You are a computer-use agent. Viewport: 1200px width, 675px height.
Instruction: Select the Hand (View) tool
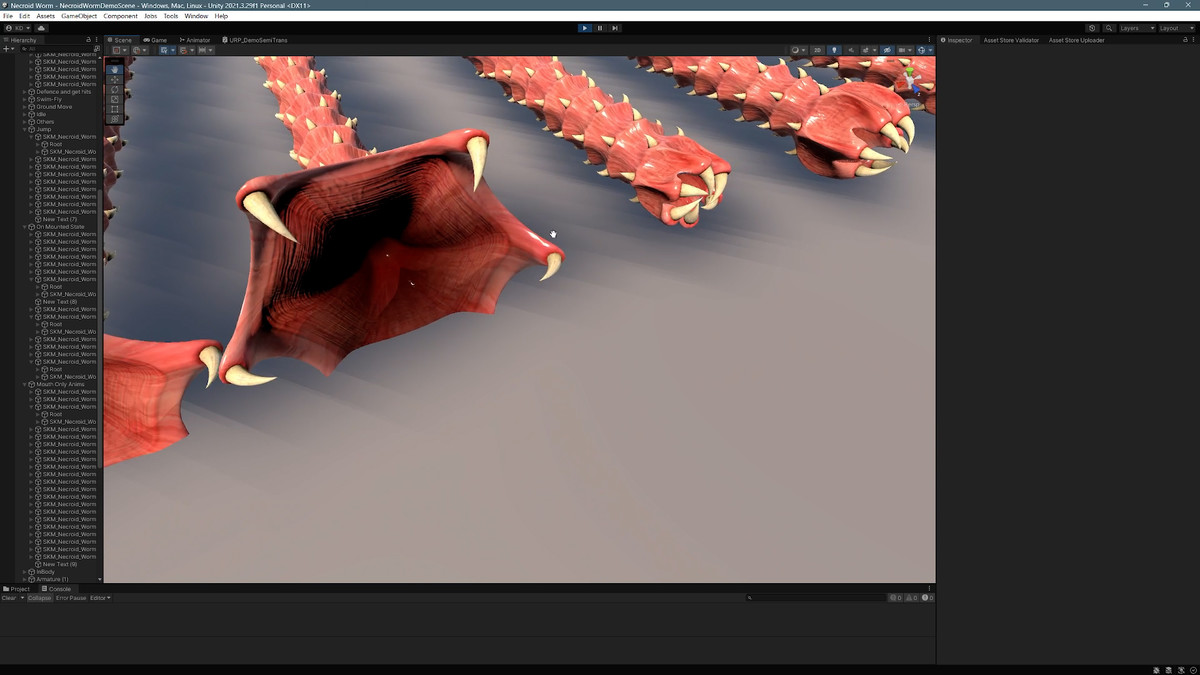click(115, 70)
